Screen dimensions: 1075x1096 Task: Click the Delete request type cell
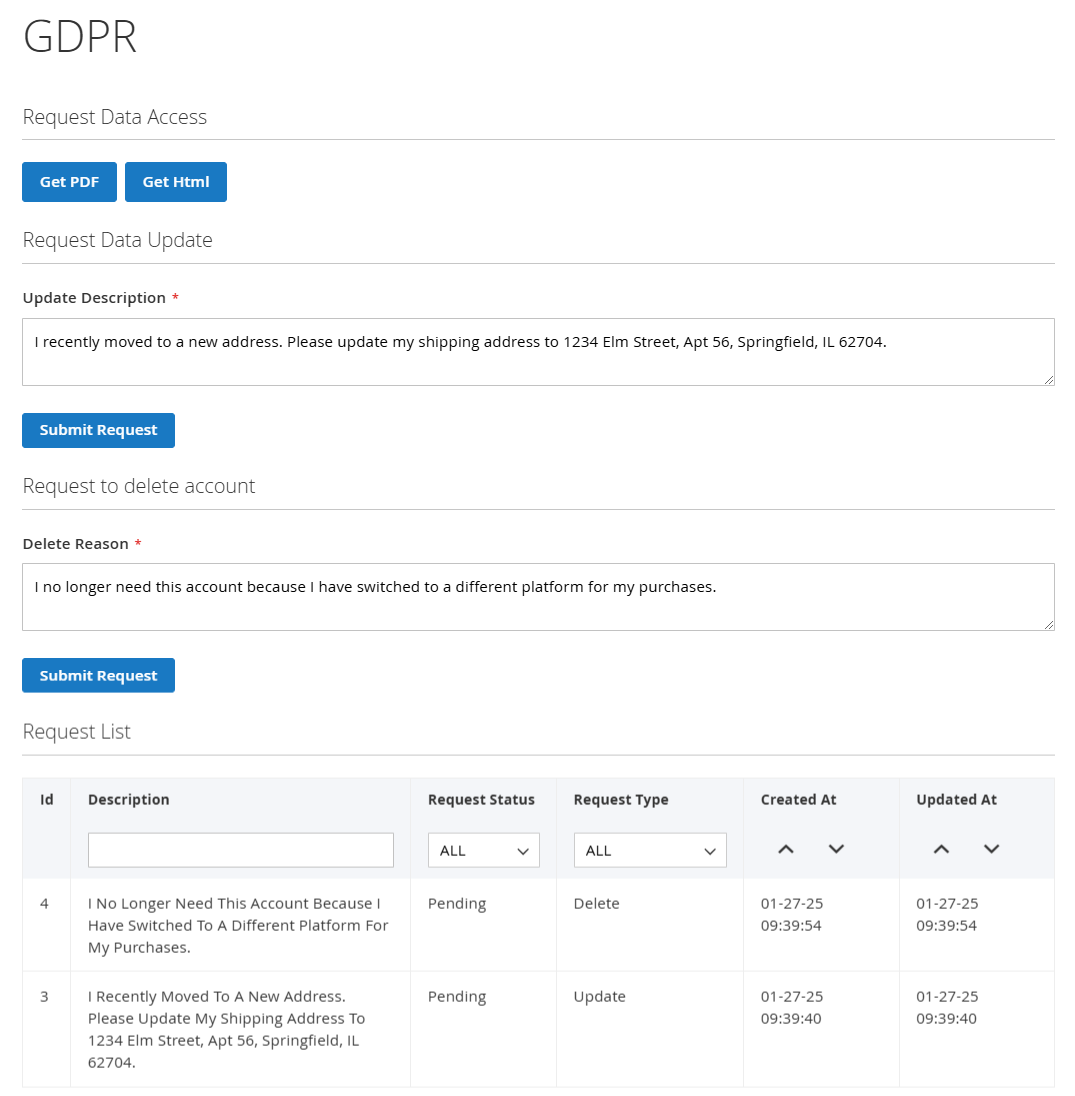[596, 904]
